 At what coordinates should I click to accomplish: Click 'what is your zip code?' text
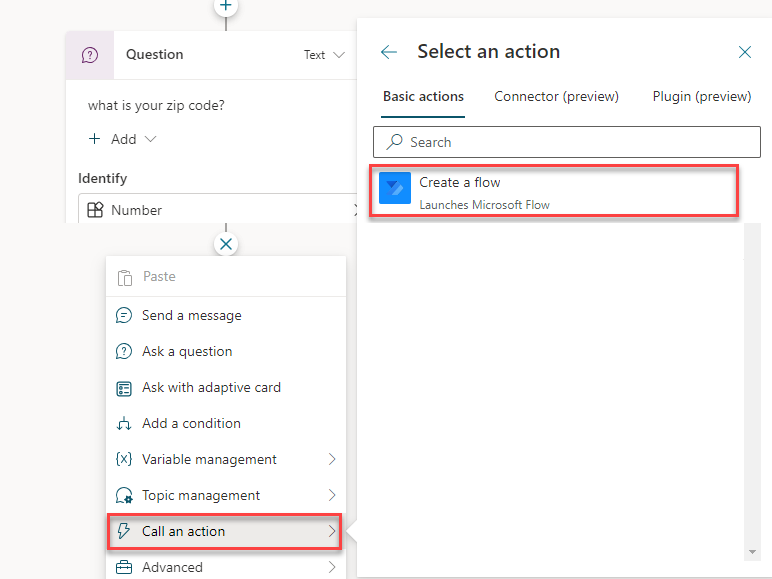(x=156, y=105)
